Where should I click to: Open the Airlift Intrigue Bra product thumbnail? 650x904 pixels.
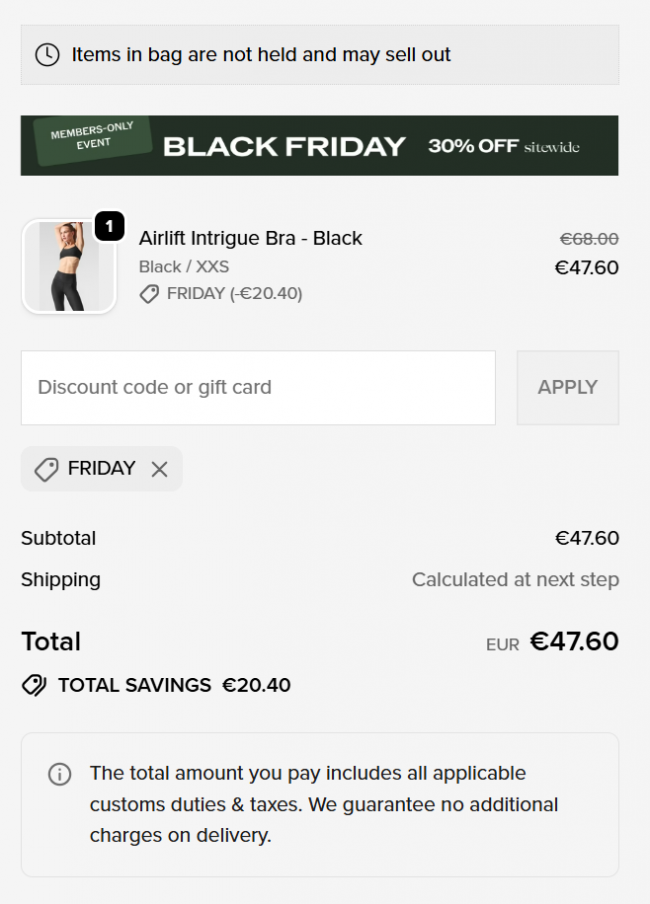[68, 266]
